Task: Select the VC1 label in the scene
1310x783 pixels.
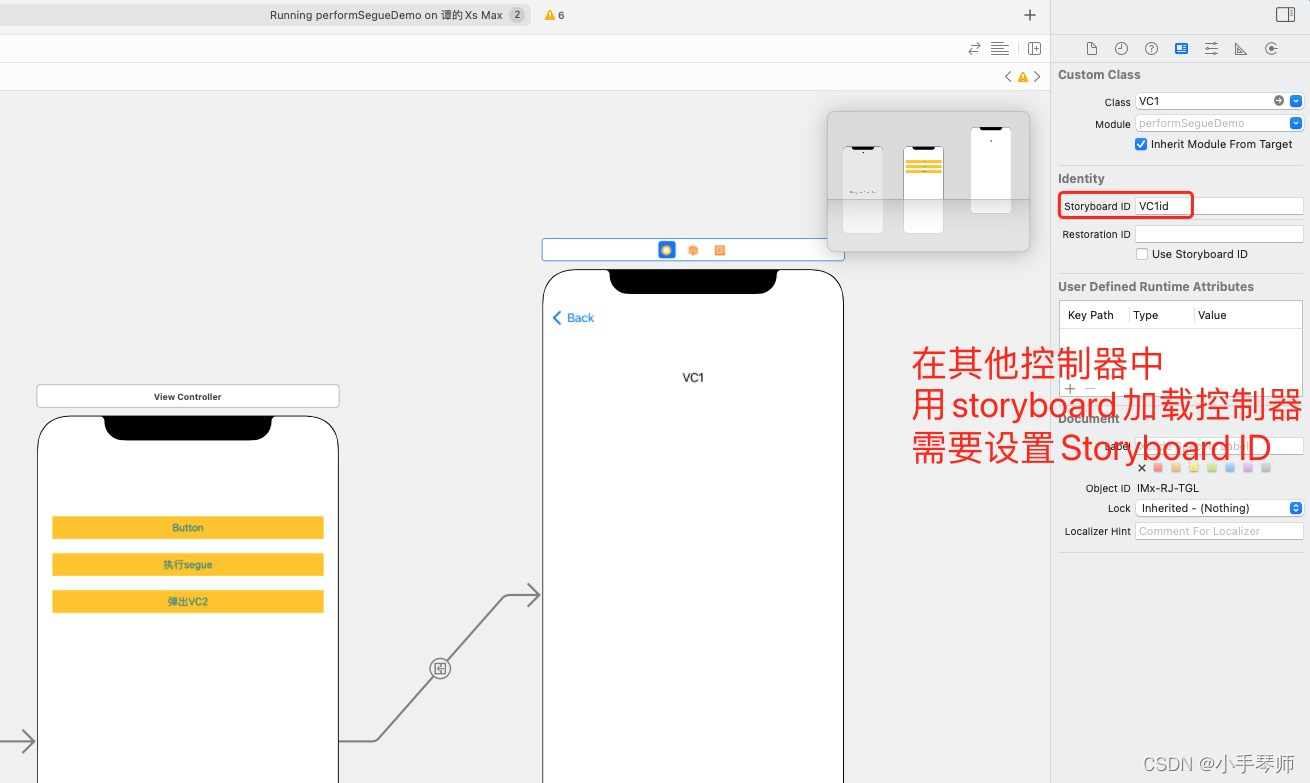Action: [x=693, y=378]
